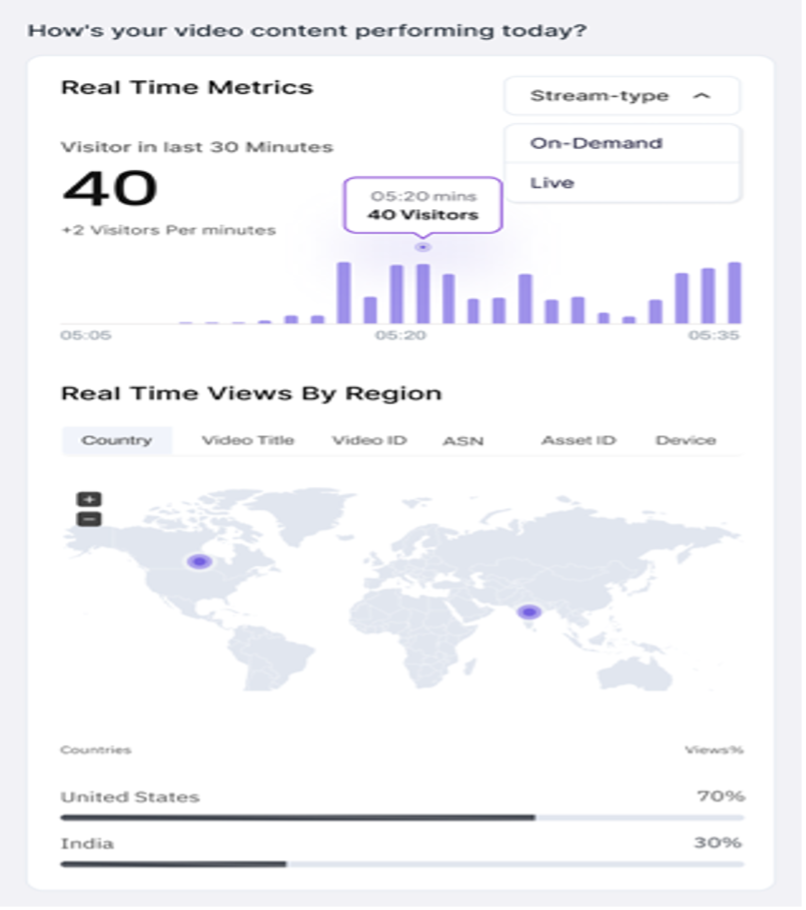
Task: Click the India country label
Action: (x=87, y=843)
